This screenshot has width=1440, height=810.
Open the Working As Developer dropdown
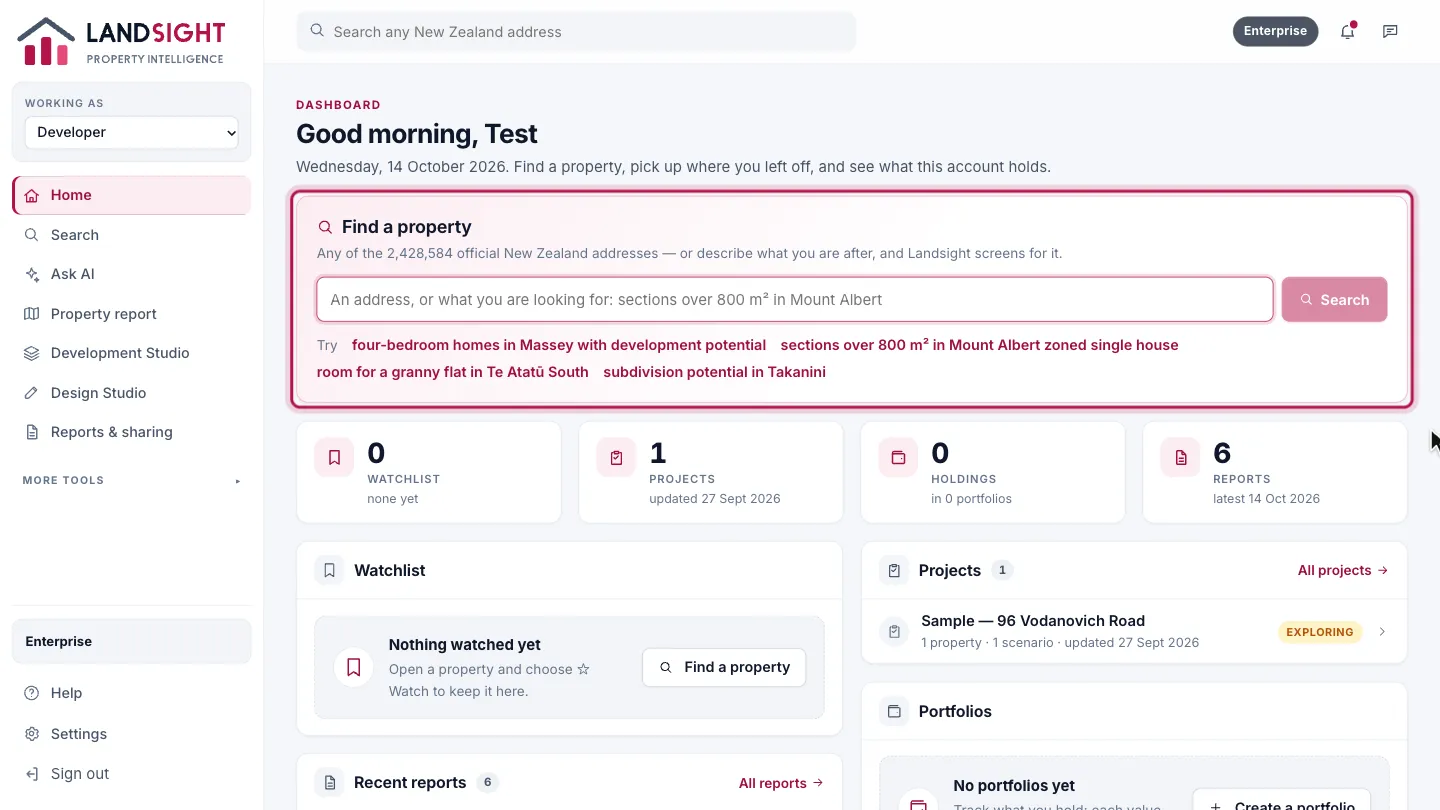point(132,132)
